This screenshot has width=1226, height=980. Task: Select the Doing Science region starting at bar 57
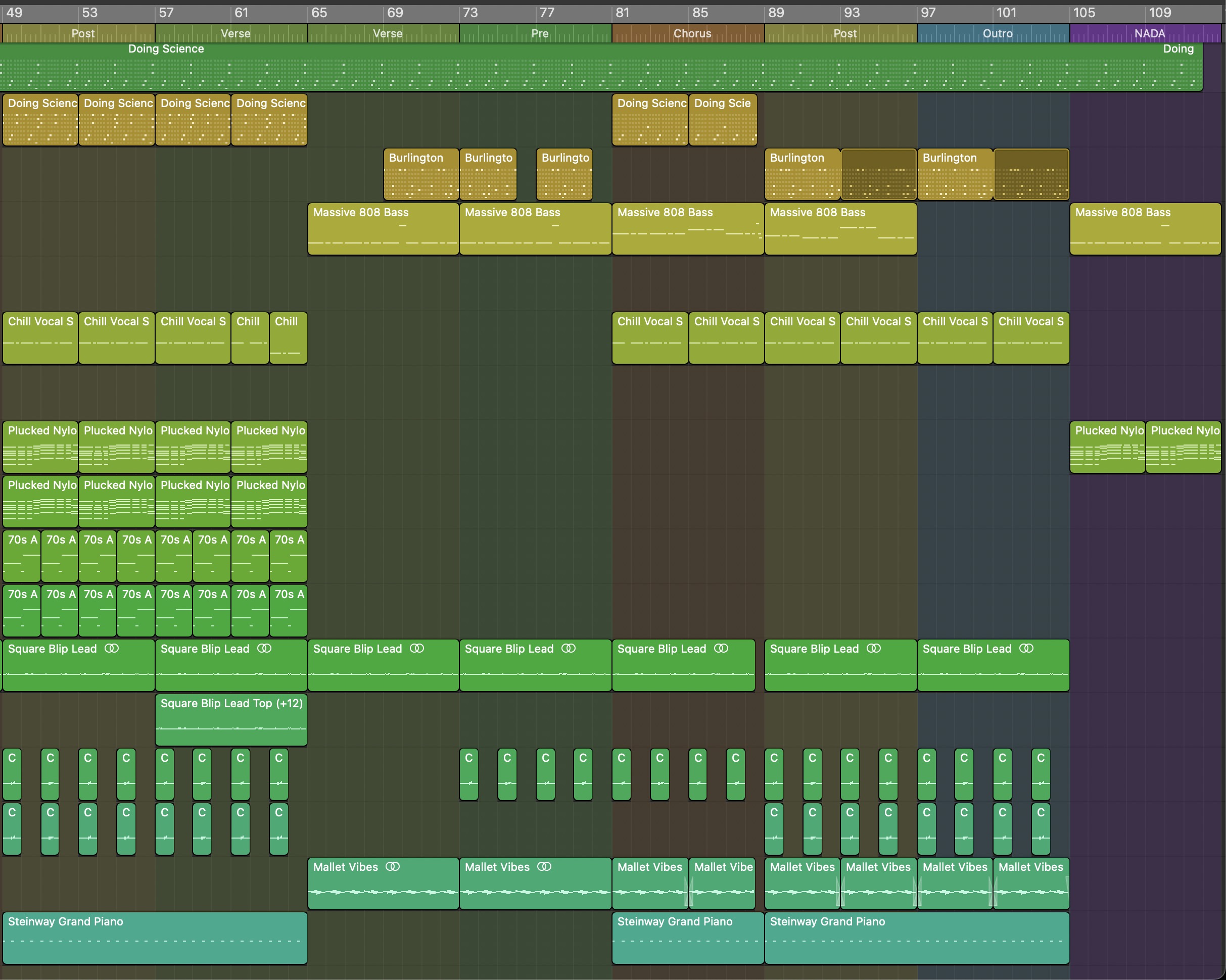pyautogui.click(x=193, y=119)
